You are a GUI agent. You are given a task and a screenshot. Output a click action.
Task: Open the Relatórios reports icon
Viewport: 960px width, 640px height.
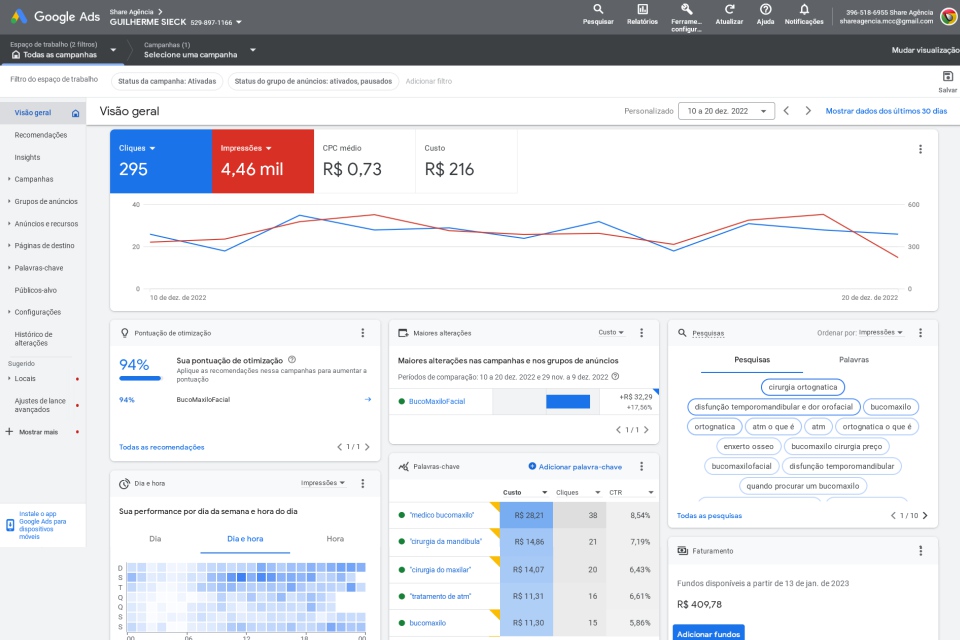[x=642, y=15]
